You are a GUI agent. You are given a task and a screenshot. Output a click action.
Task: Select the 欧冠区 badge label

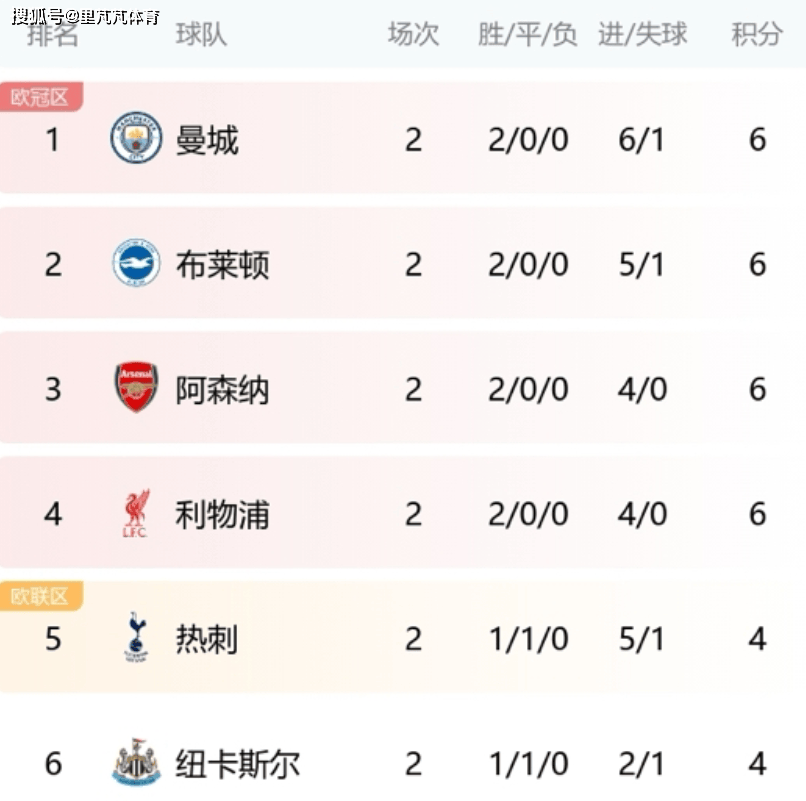[40, 97]
